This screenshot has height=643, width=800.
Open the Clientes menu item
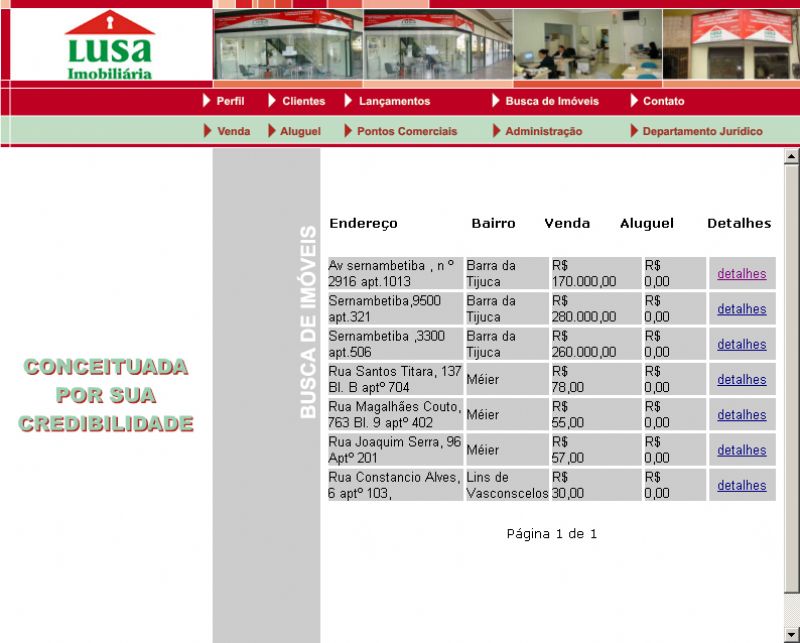point(304,101)
